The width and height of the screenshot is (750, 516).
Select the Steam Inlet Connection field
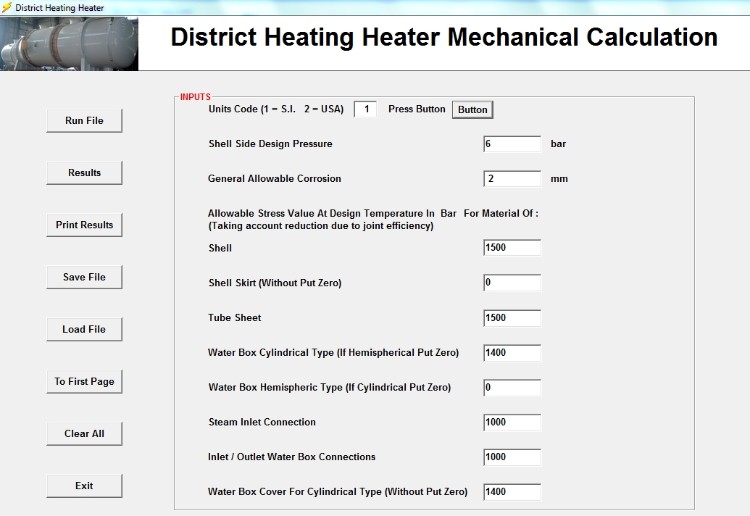pyautogui.click(x=512, y=422)
